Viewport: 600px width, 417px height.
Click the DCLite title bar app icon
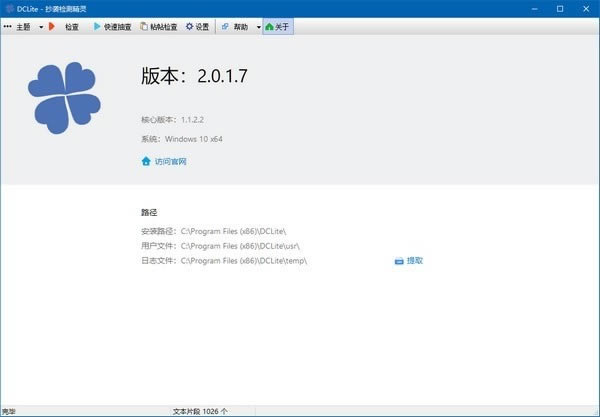9,8
